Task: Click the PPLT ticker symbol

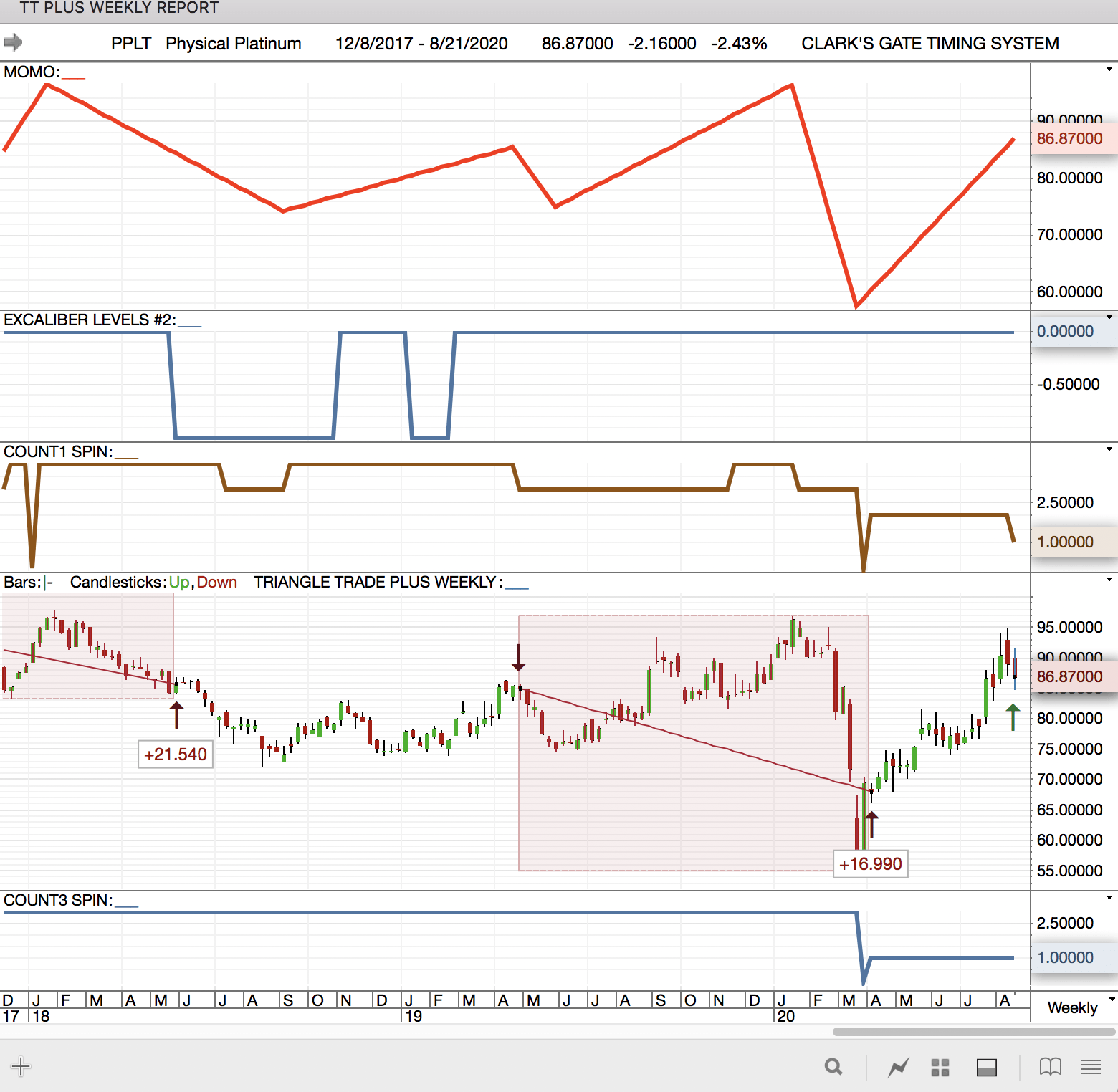Action: [131, 44]
